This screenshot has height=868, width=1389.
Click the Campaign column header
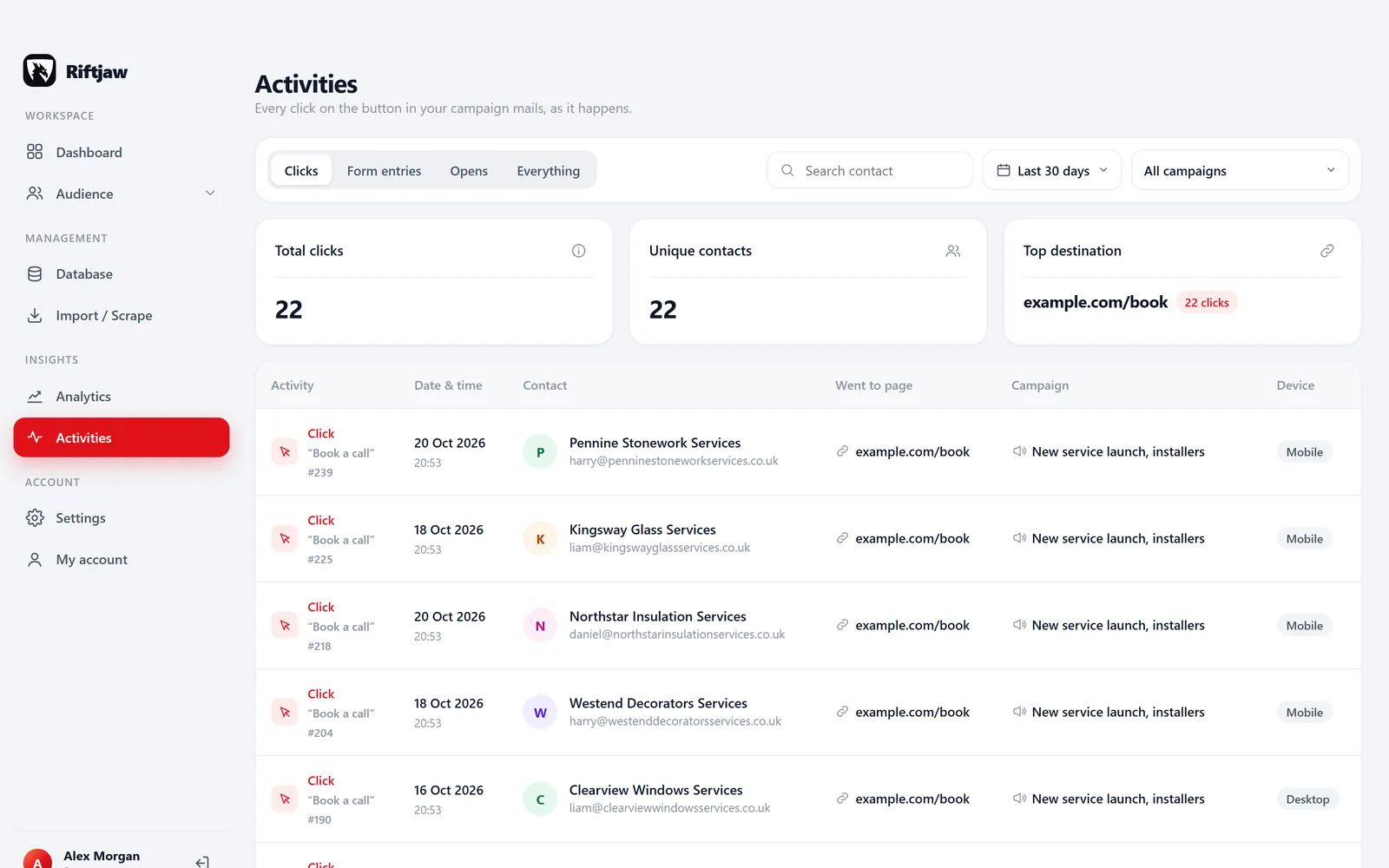point(1039,385)
